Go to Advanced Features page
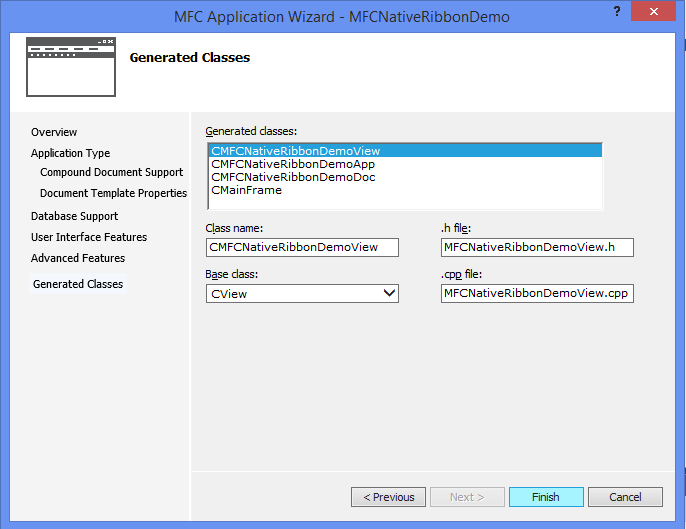The width and height of the screenshot is (686, 529). [78, 258]
